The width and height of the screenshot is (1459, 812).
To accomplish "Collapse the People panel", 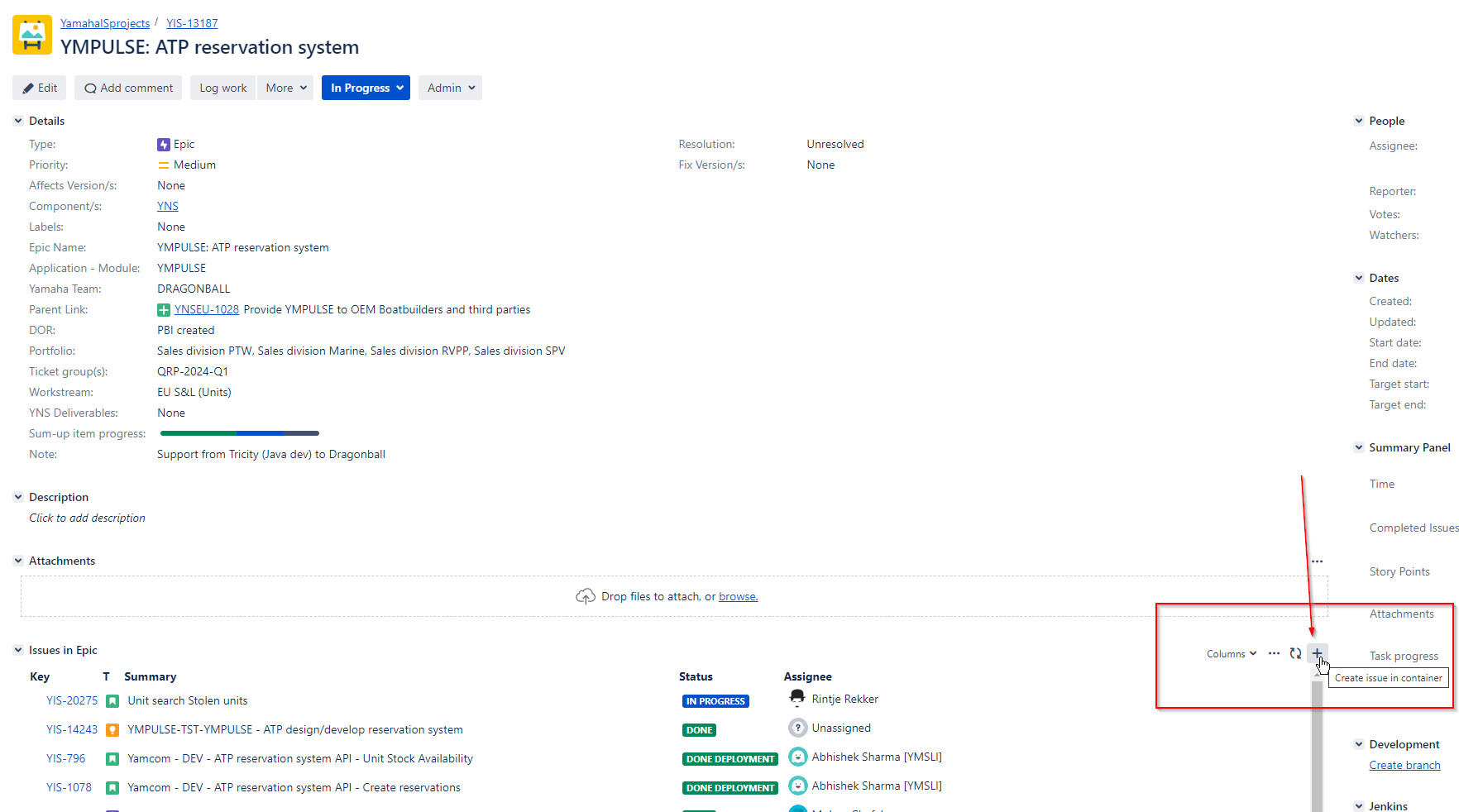I will click(1358, 121).
